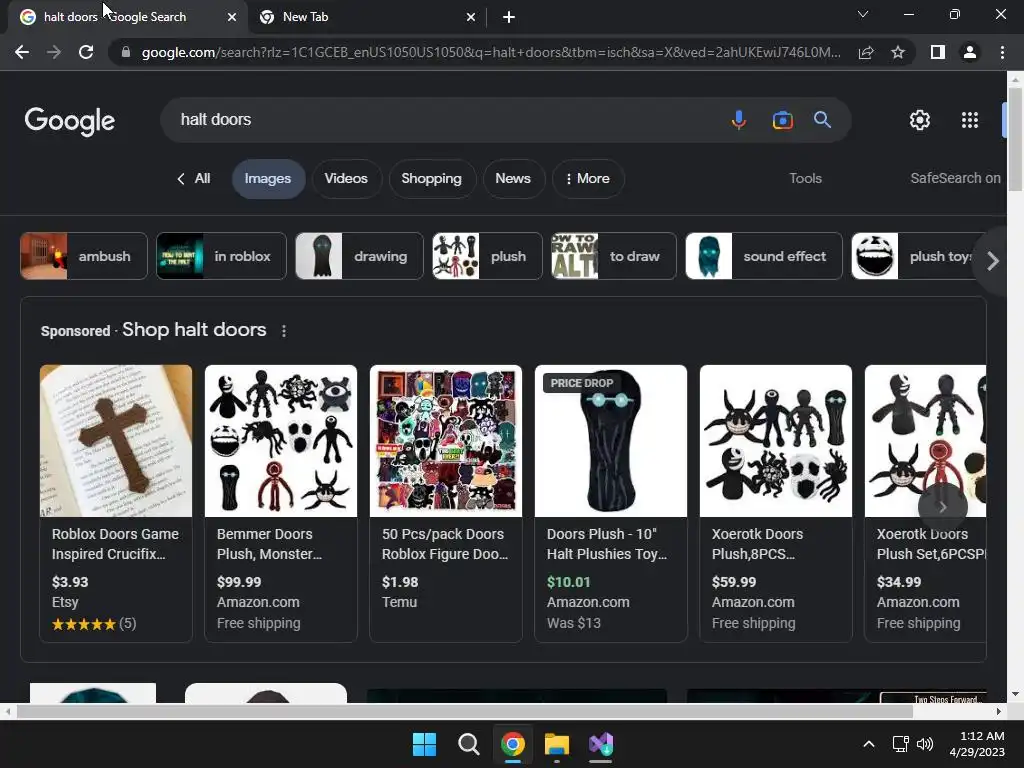Switch to All results
This screenshot has width=1024, height=768.
point(202,178)
